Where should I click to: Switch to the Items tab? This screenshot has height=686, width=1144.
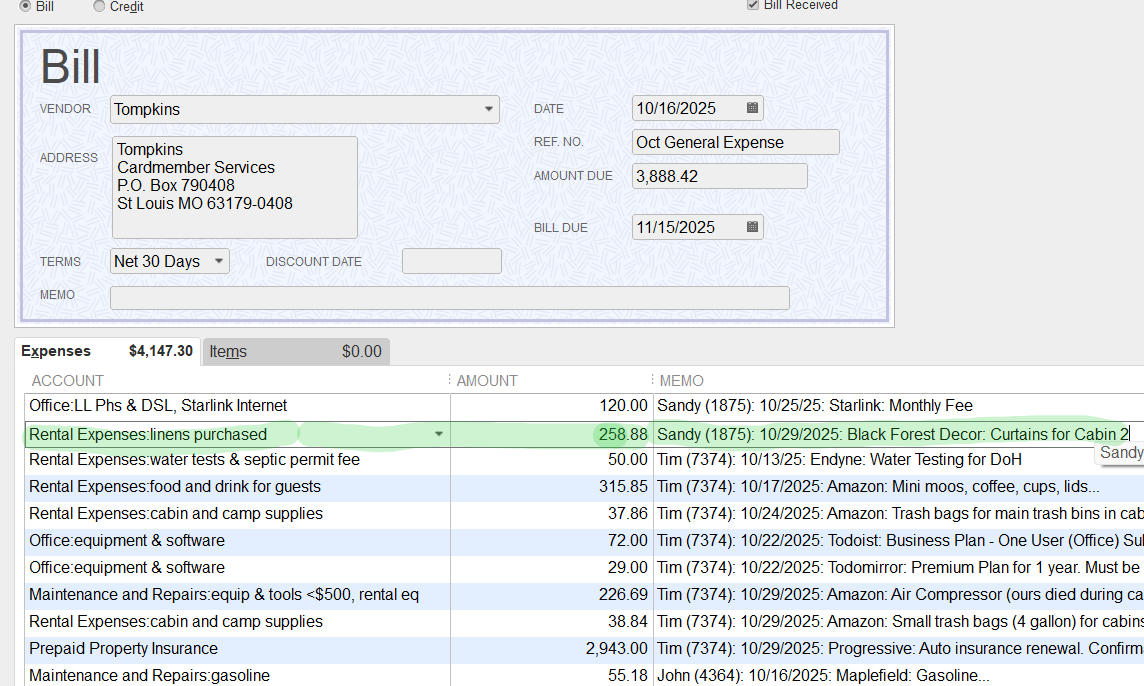coord(295,352)
